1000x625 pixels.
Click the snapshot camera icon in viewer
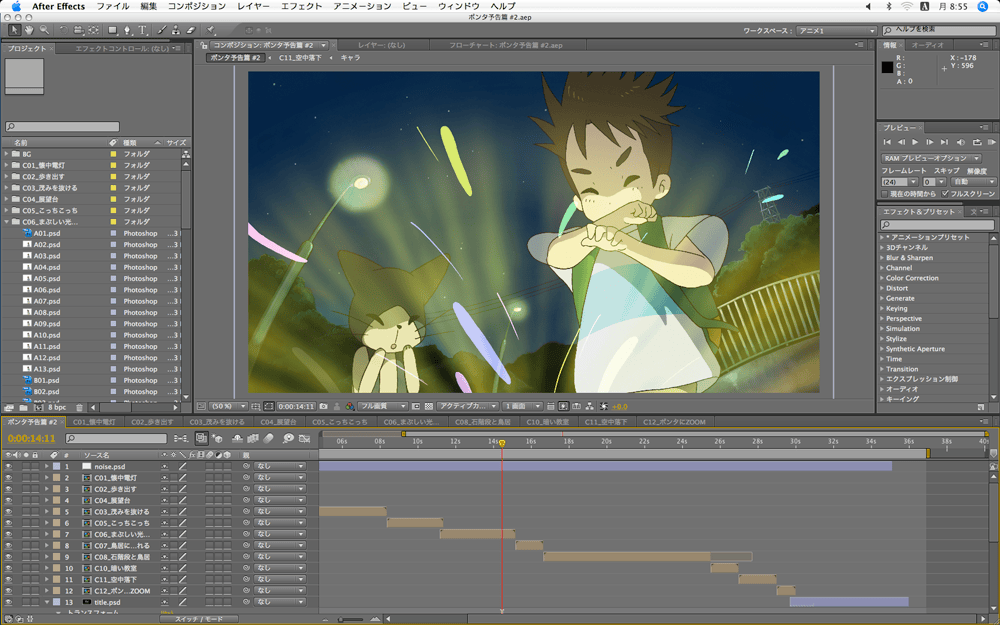pos(323,406)
